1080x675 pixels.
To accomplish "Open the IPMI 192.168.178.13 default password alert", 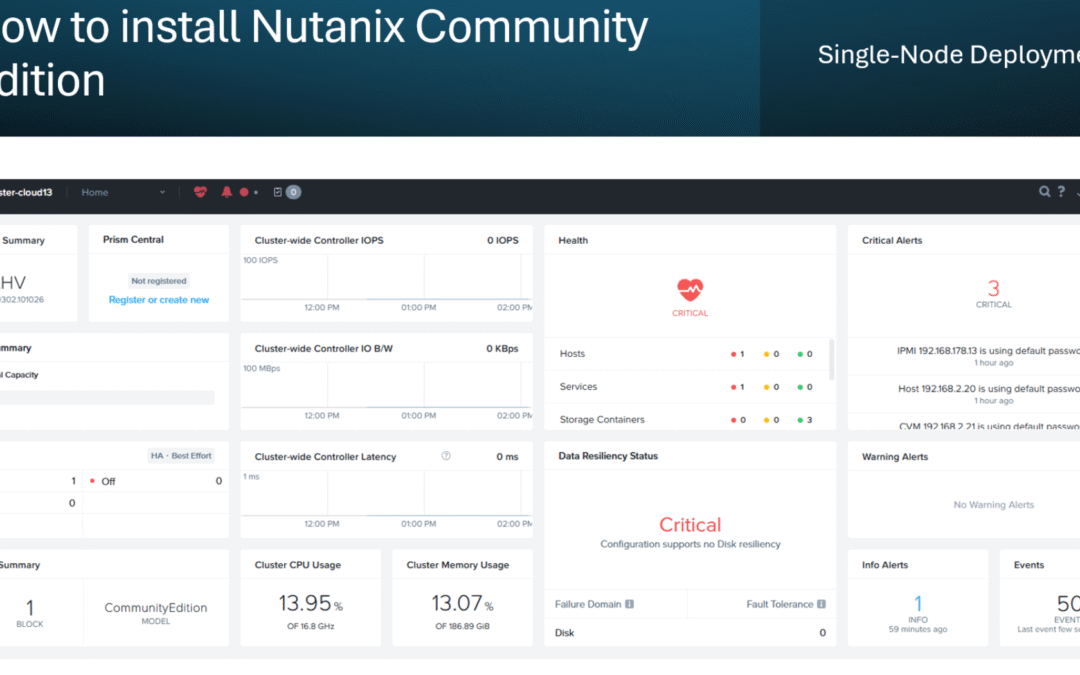I will (988, 356).
